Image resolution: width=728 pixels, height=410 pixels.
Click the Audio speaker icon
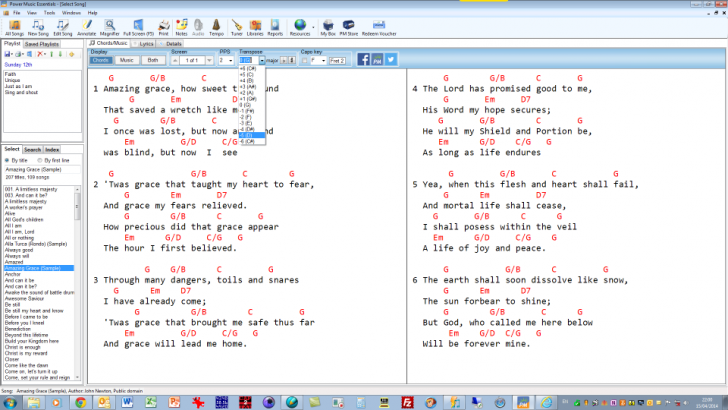[x=198, y=28]
